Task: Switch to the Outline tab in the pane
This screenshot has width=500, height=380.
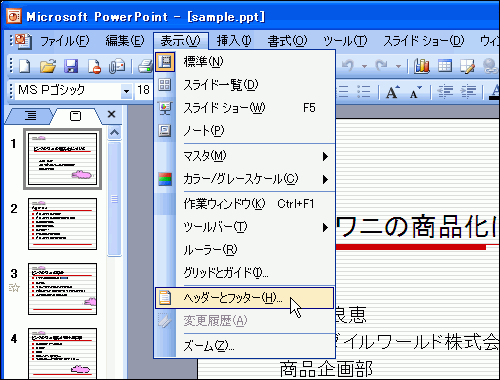Action: (x=31, y=115)
